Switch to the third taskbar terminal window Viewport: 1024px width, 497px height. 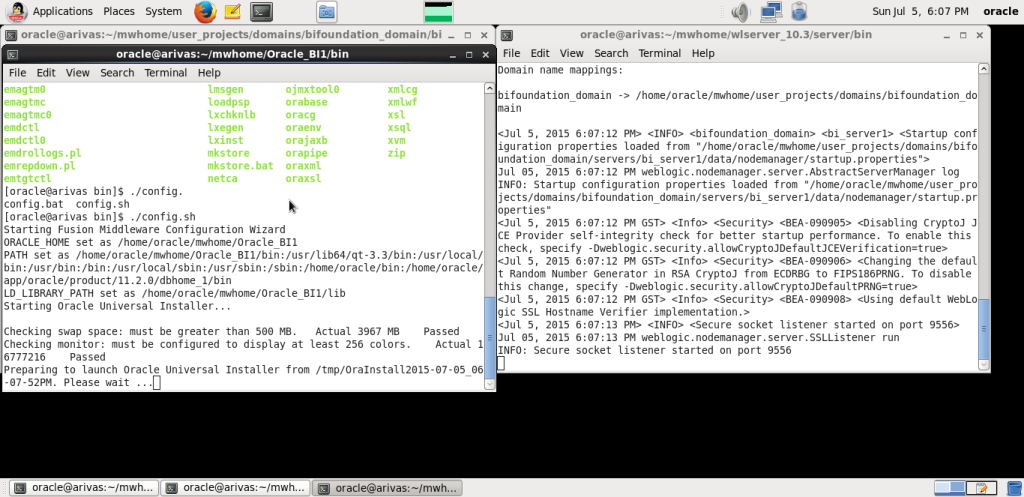point(387,487)
